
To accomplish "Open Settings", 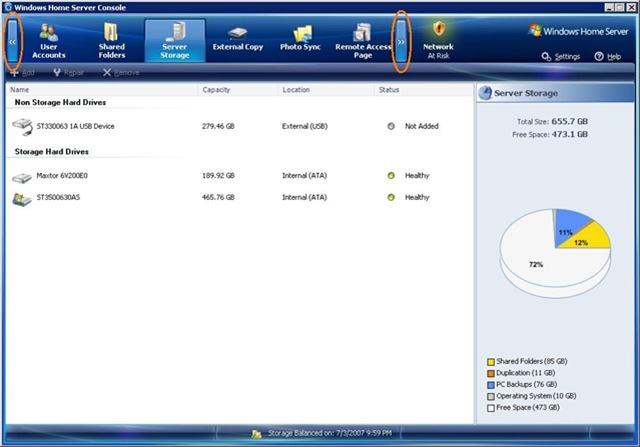I will [x=561, y=56].
